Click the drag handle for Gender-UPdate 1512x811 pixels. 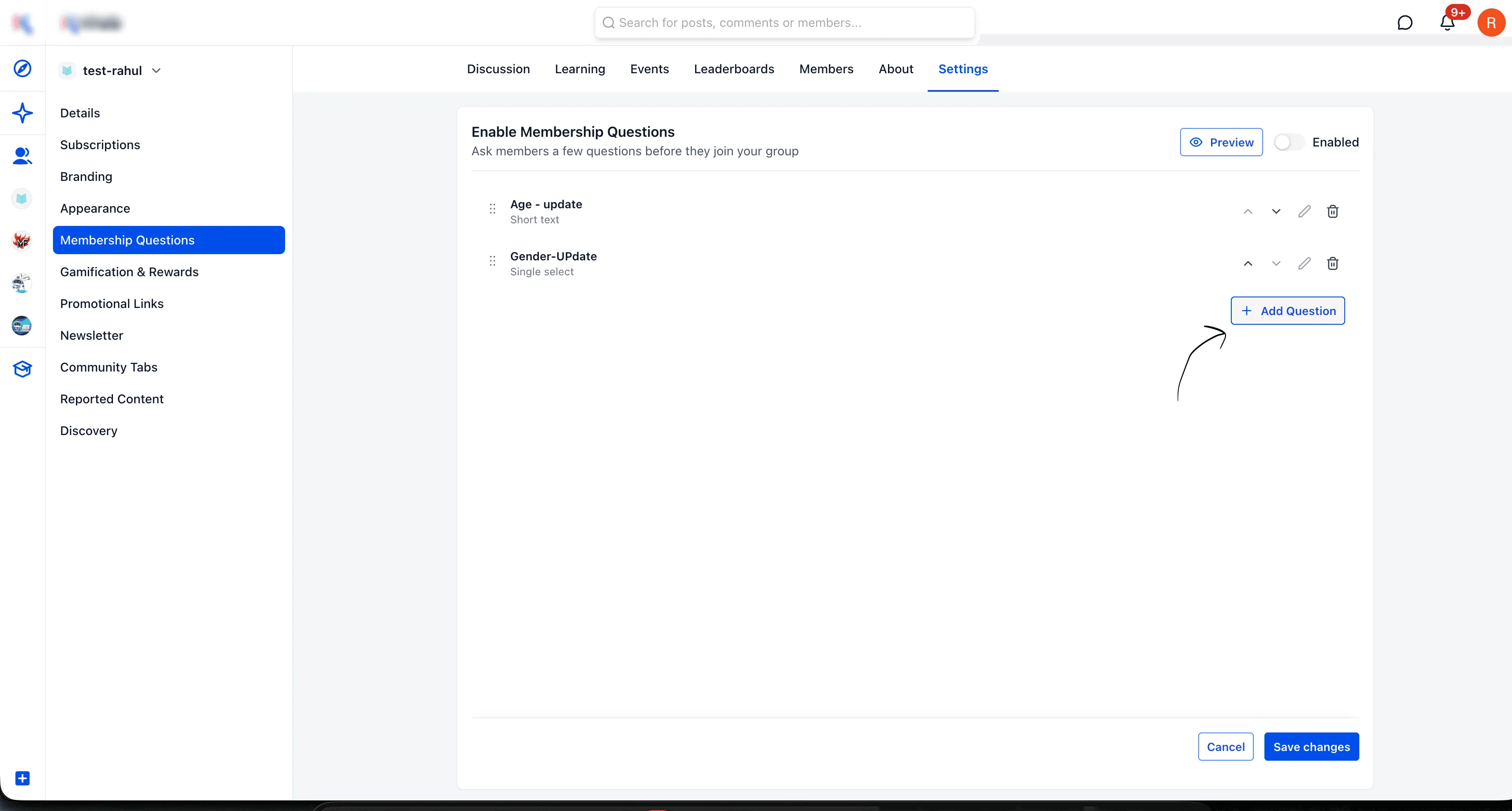(493, 261)
